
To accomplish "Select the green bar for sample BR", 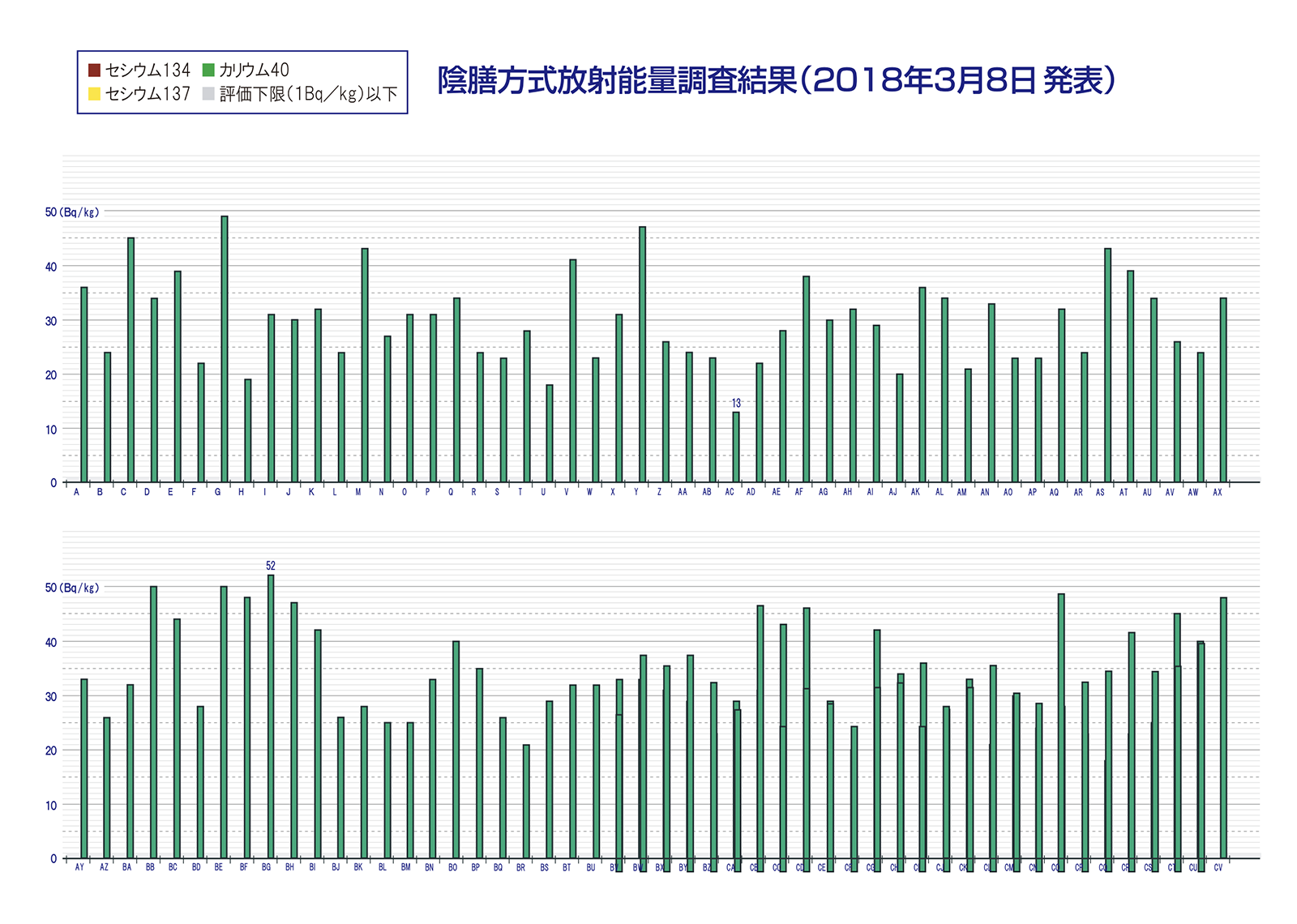I will click(526, 802).
